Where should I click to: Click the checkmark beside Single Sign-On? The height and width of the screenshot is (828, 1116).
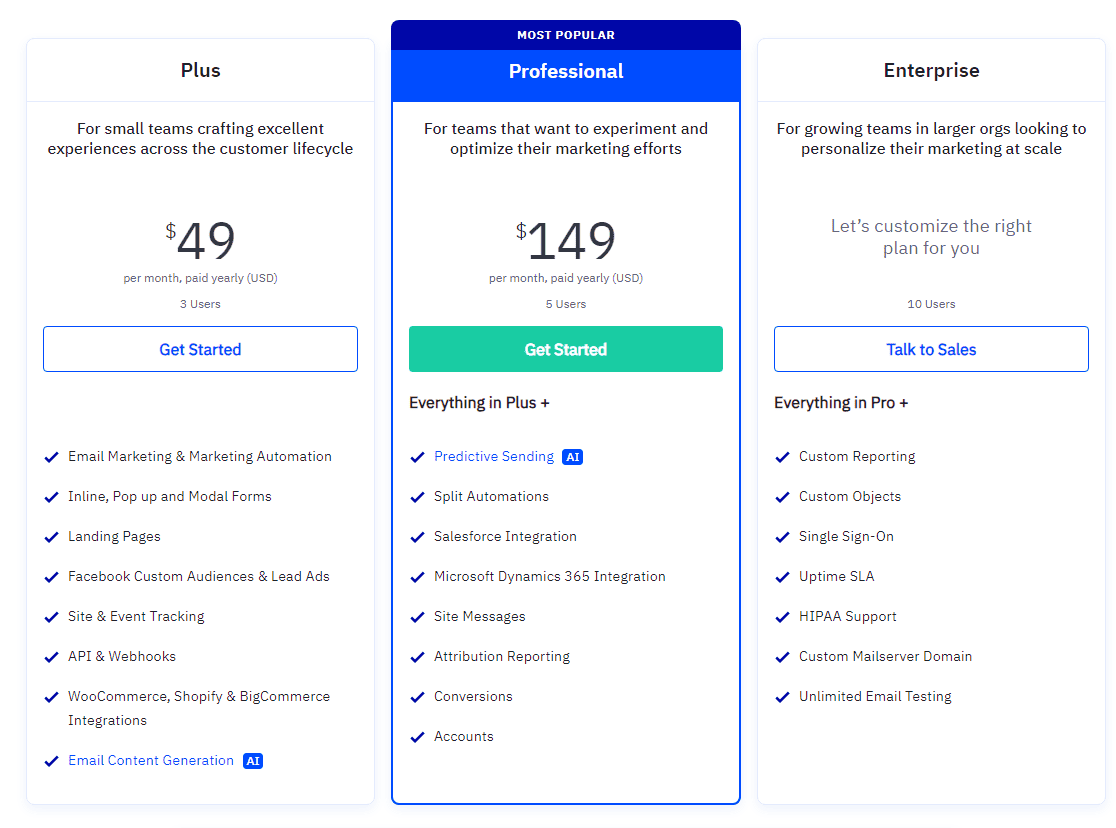pos(783,537)
